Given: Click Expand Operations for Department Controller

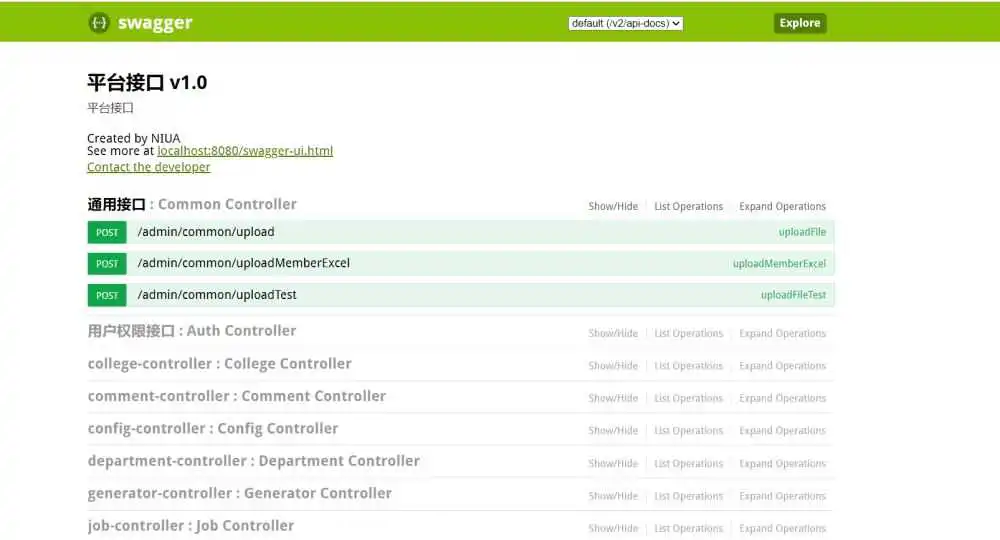Looking at the screenshot, I should [783, 463].
